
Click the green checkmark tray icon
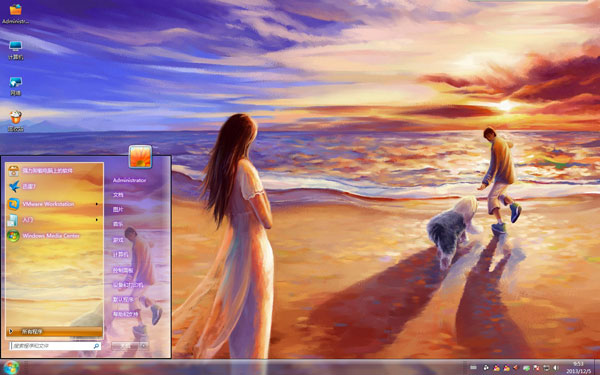click(527, 368)
